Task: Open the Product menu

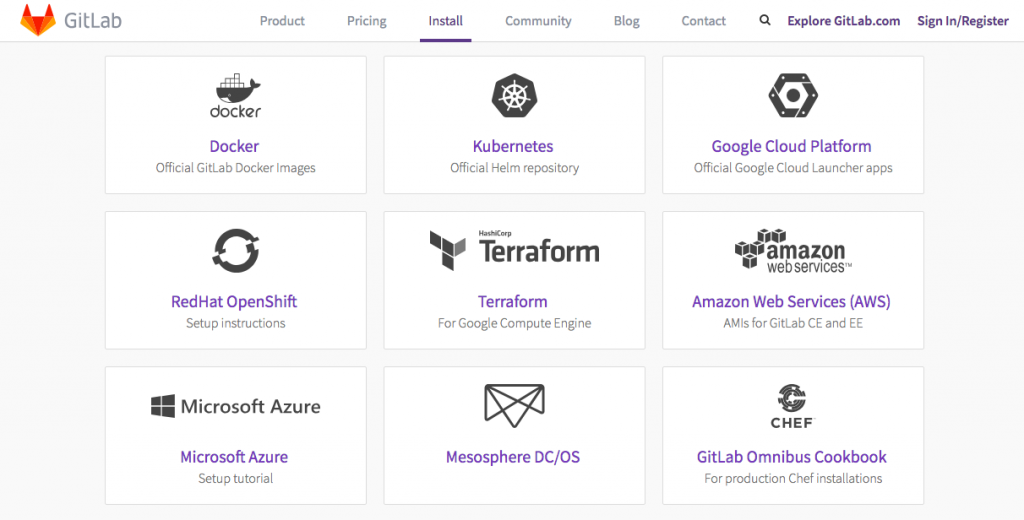Action: point(282,21)
